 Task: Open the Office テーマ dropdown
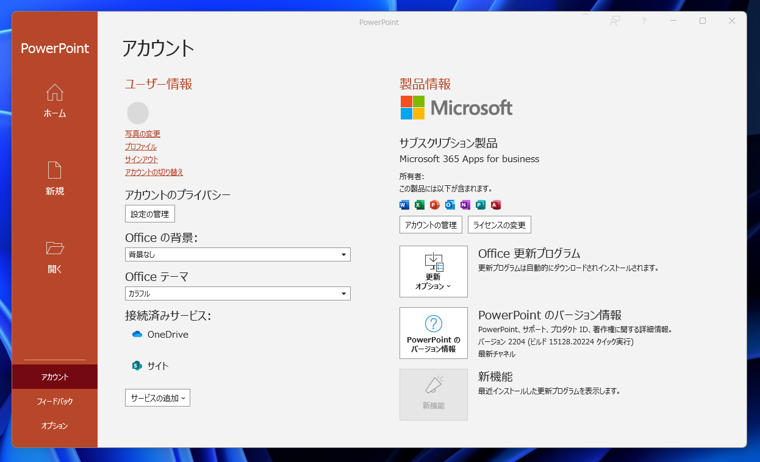pyautogui.click(x=238, y=293)
